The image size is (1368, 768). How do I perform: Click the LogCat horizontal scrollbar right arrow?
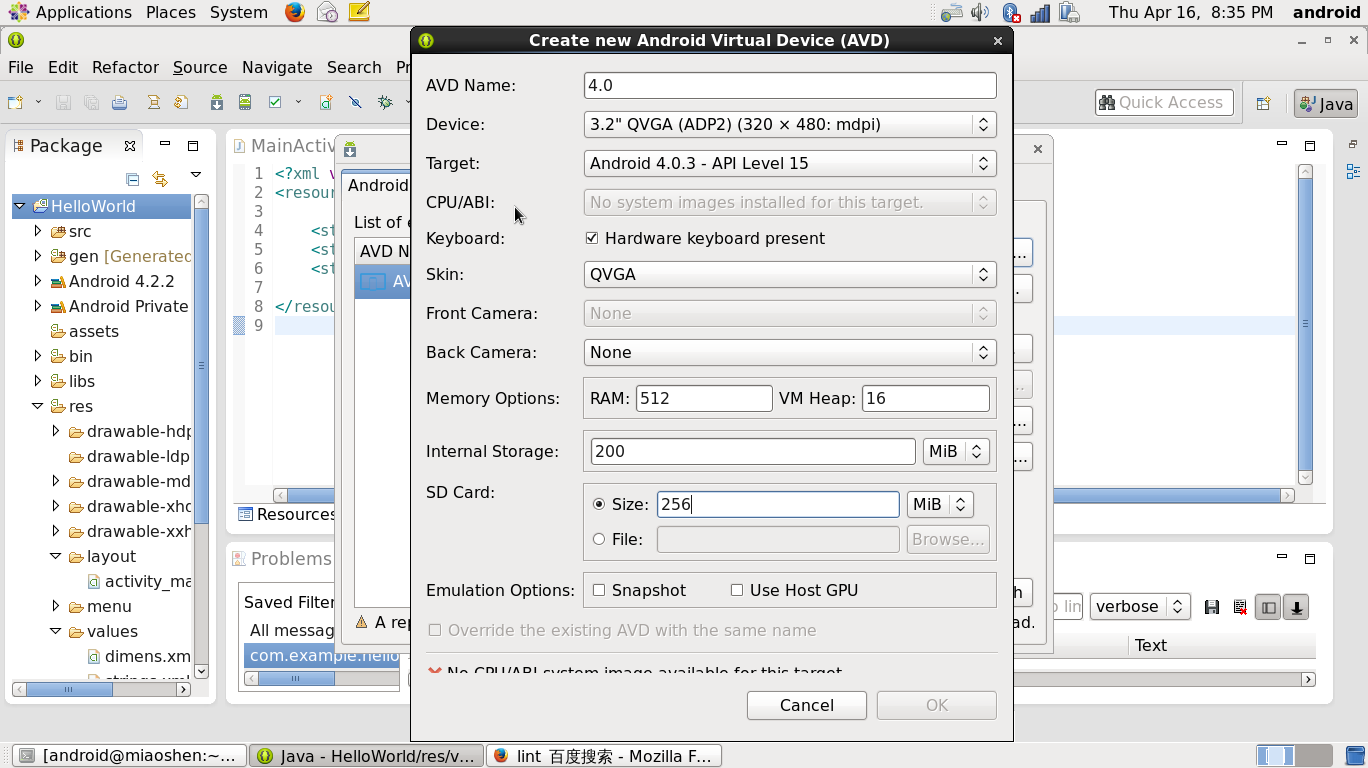[x=1308, y=679]
